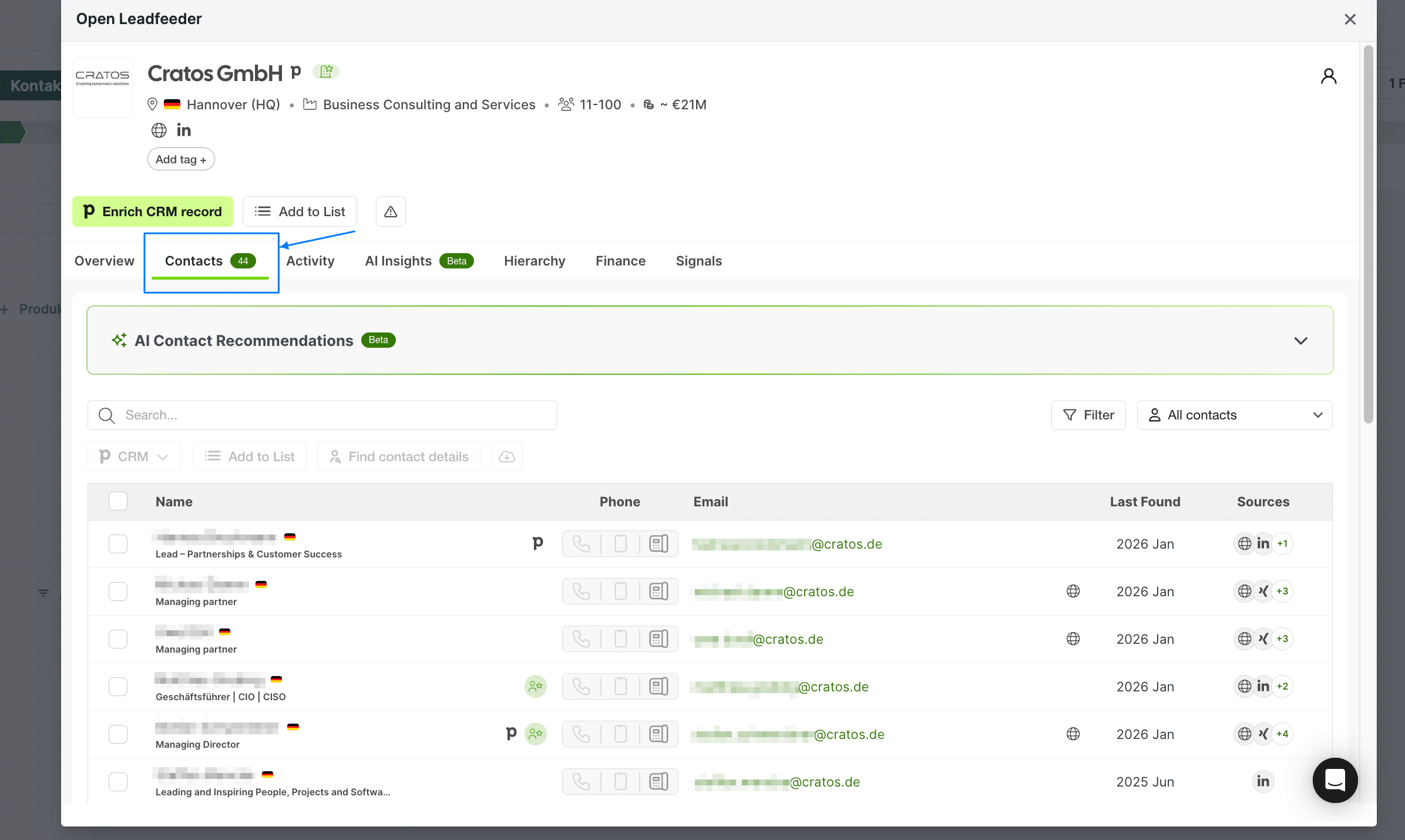Expand the AI Contact Recommendations panel
Viewport: 1405px width, 840px height.
click(x=1300, y=341)
